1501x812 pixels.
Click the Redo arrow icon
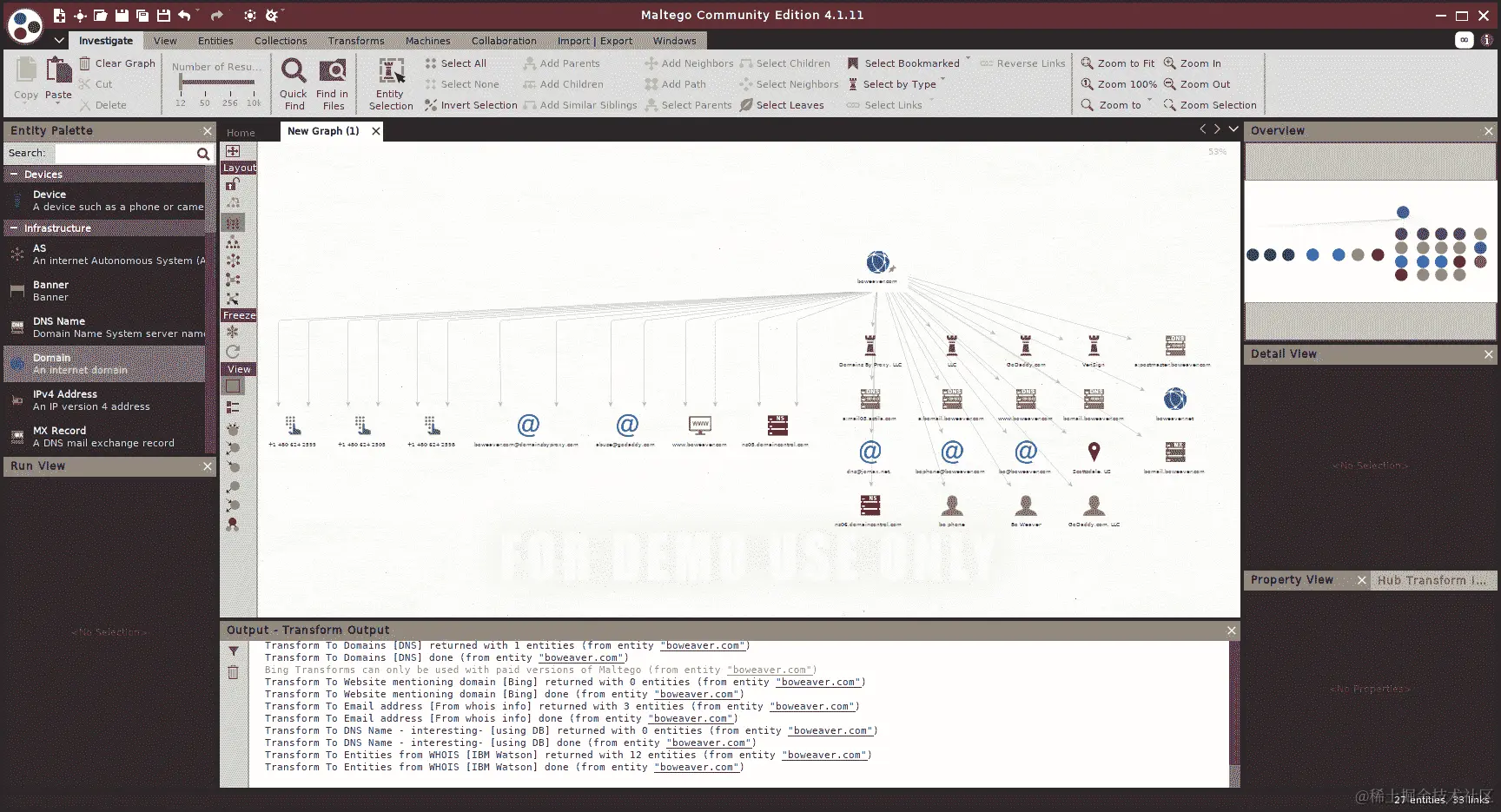[x=216, y=16]
